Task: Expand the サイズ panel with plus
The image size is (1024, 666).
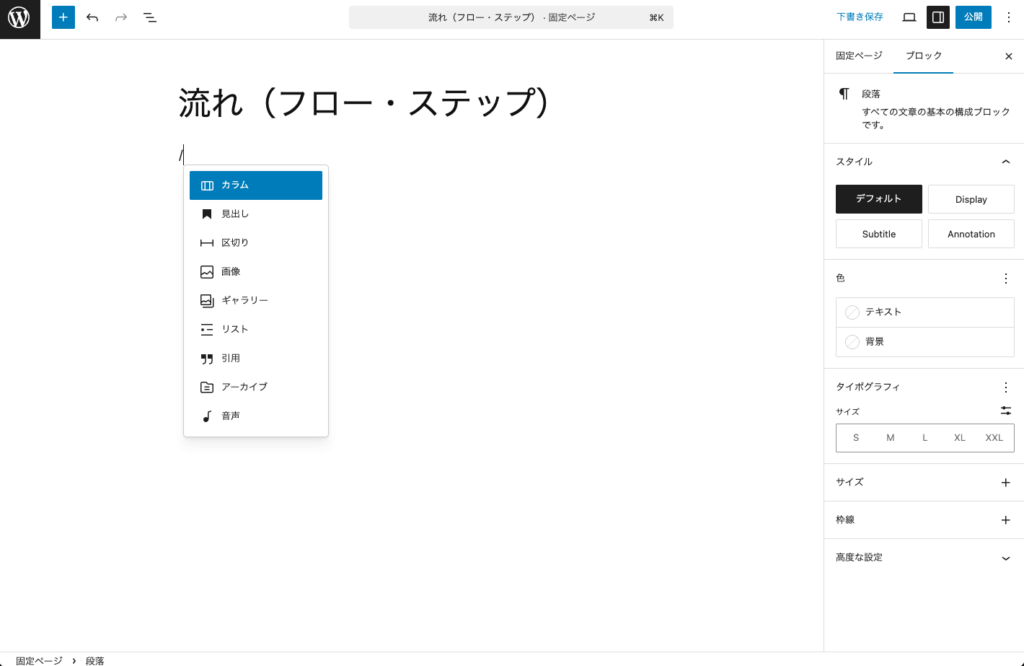Action: 1006,482
